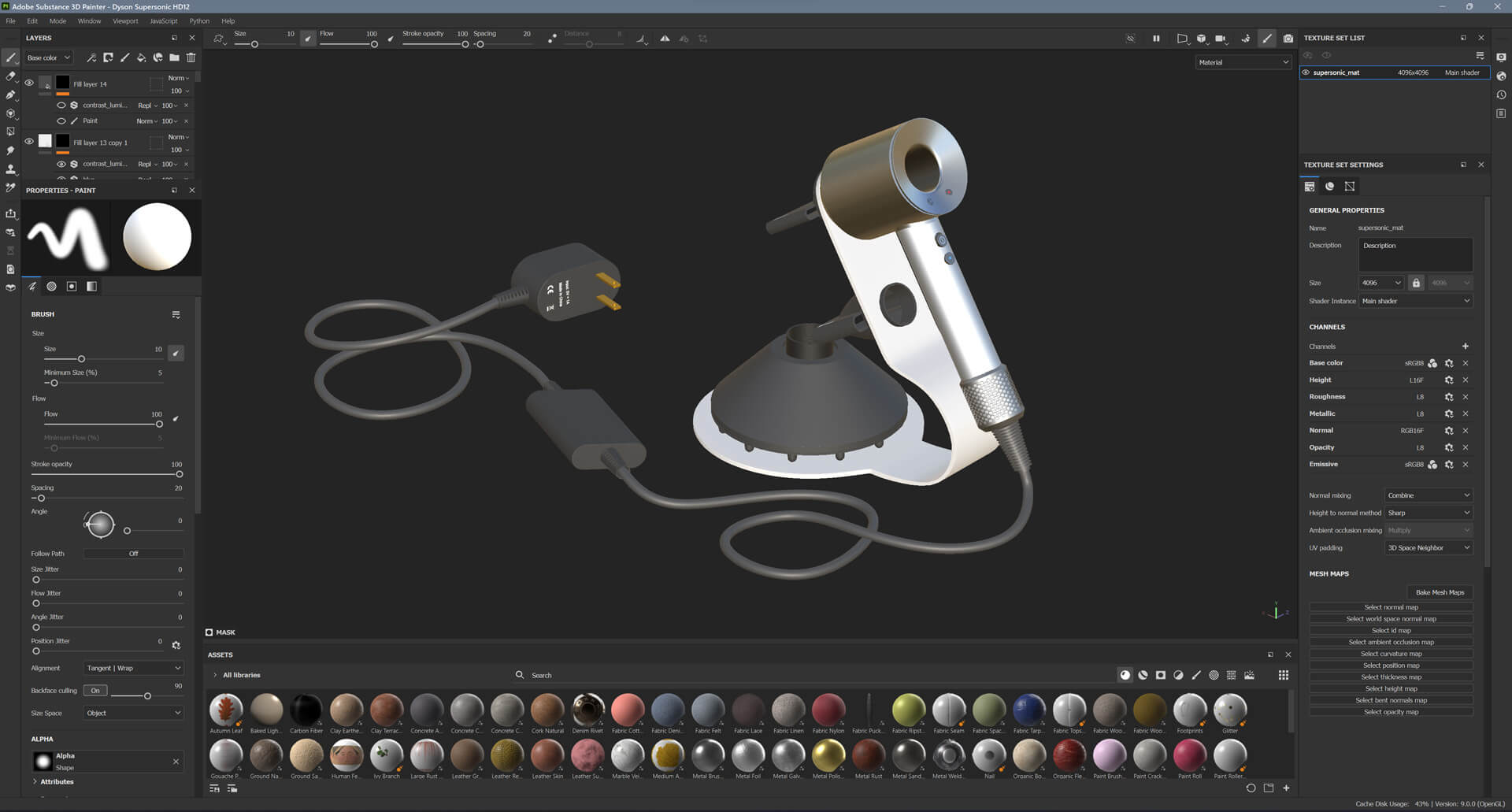Toggle Backface culling On button
Image resolution: width=1512 pixels, height=812 pixels.
[95, 691]
